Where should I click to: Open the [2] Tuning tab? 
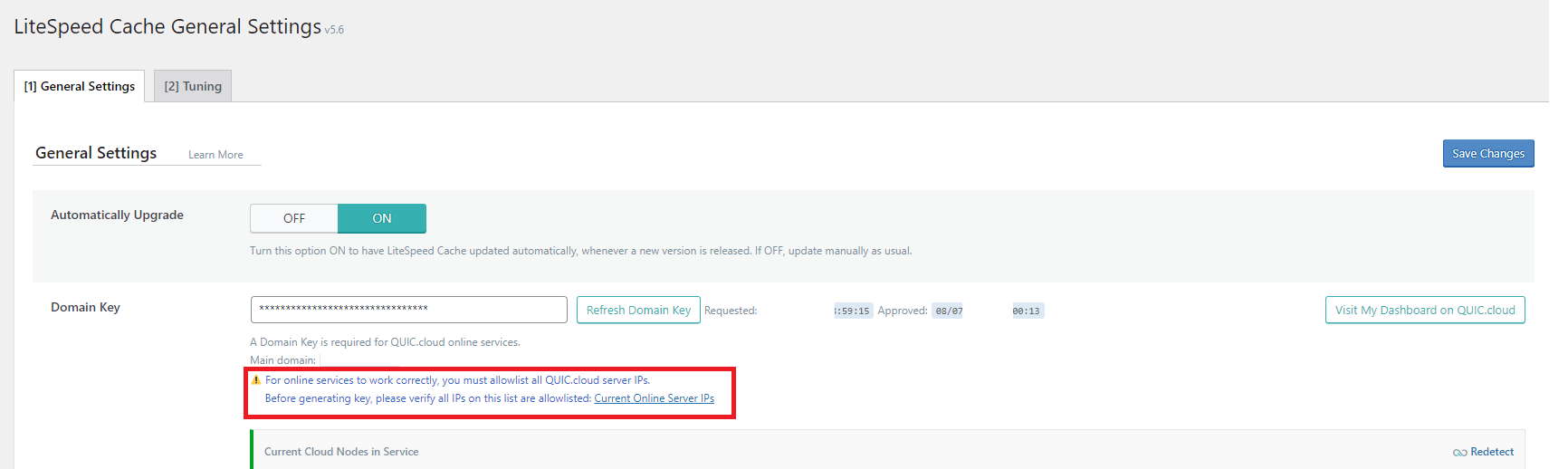tap(193, 86)
